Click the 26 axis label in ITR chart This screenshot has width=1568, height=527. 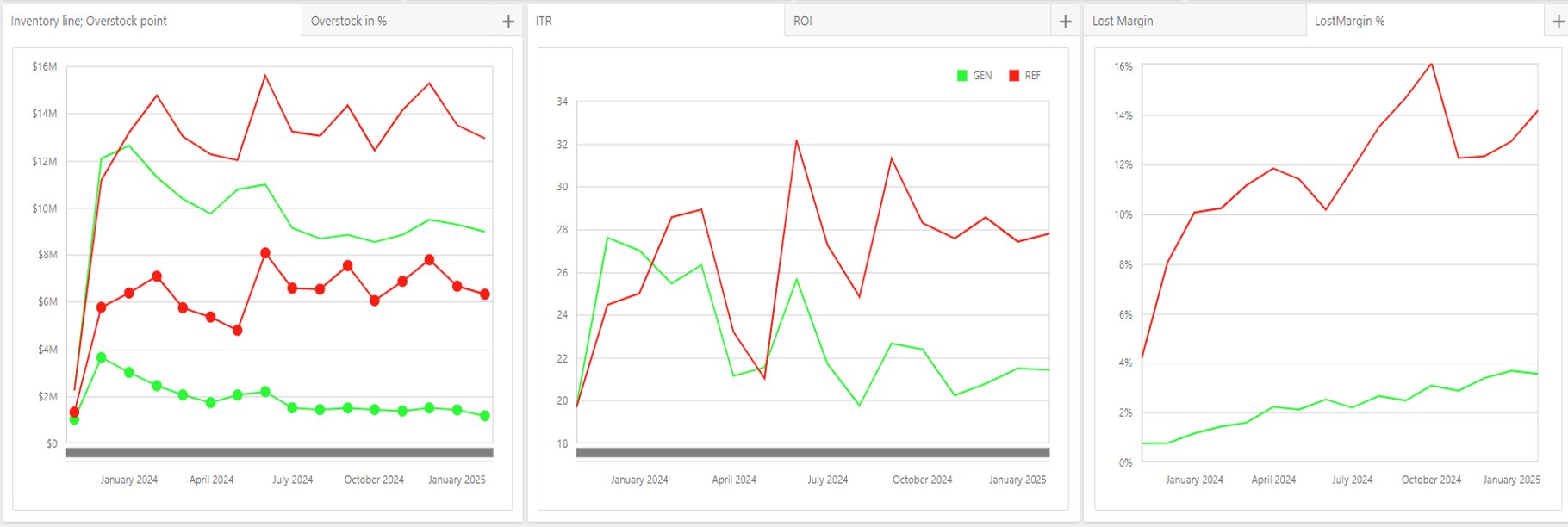point(562,273)
